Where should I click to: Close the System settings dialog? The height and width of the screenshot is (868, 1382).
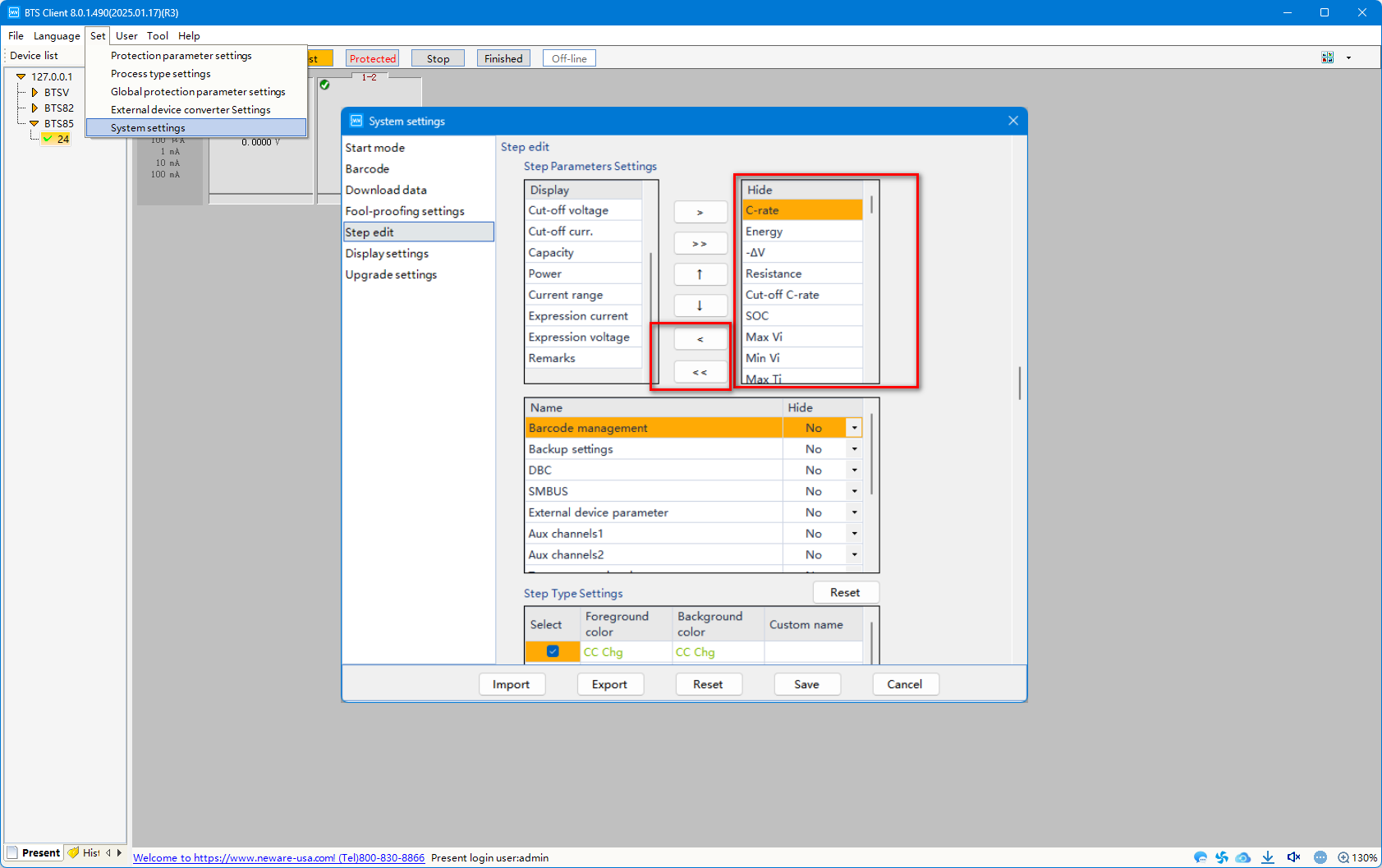click(x=1013, y=121)
